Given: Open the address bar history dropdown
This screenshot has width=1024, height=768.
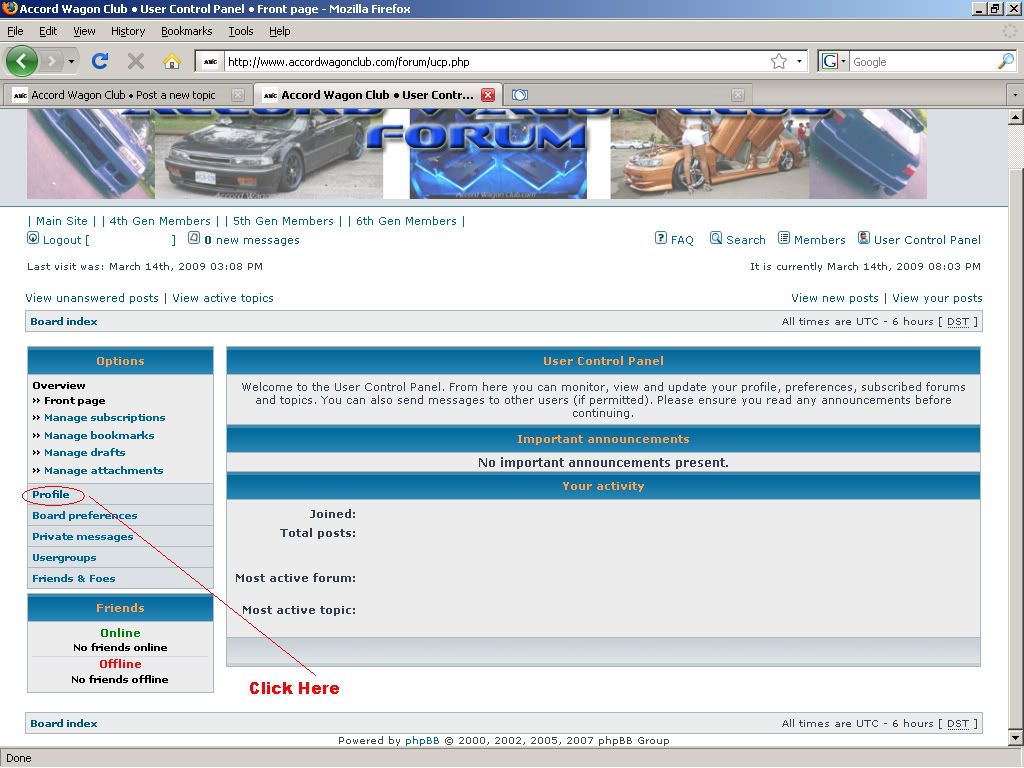Looking at the screenshot, I should [799, 61].
